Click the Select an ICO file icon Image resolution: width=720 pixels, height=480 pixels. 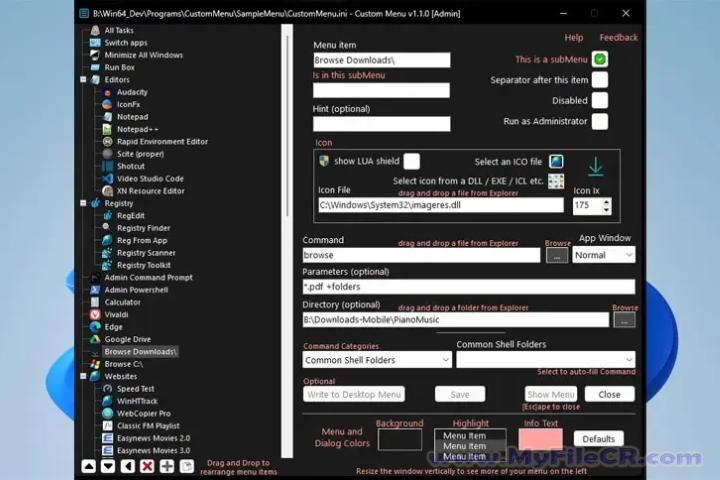point(556,161)
